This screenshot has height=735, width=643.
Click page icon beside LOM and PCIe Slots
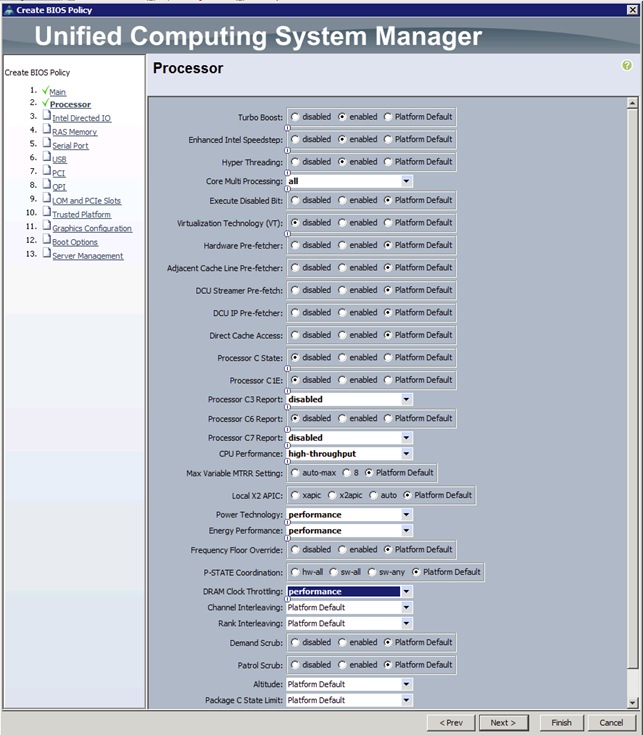click(x=46, y=197)
